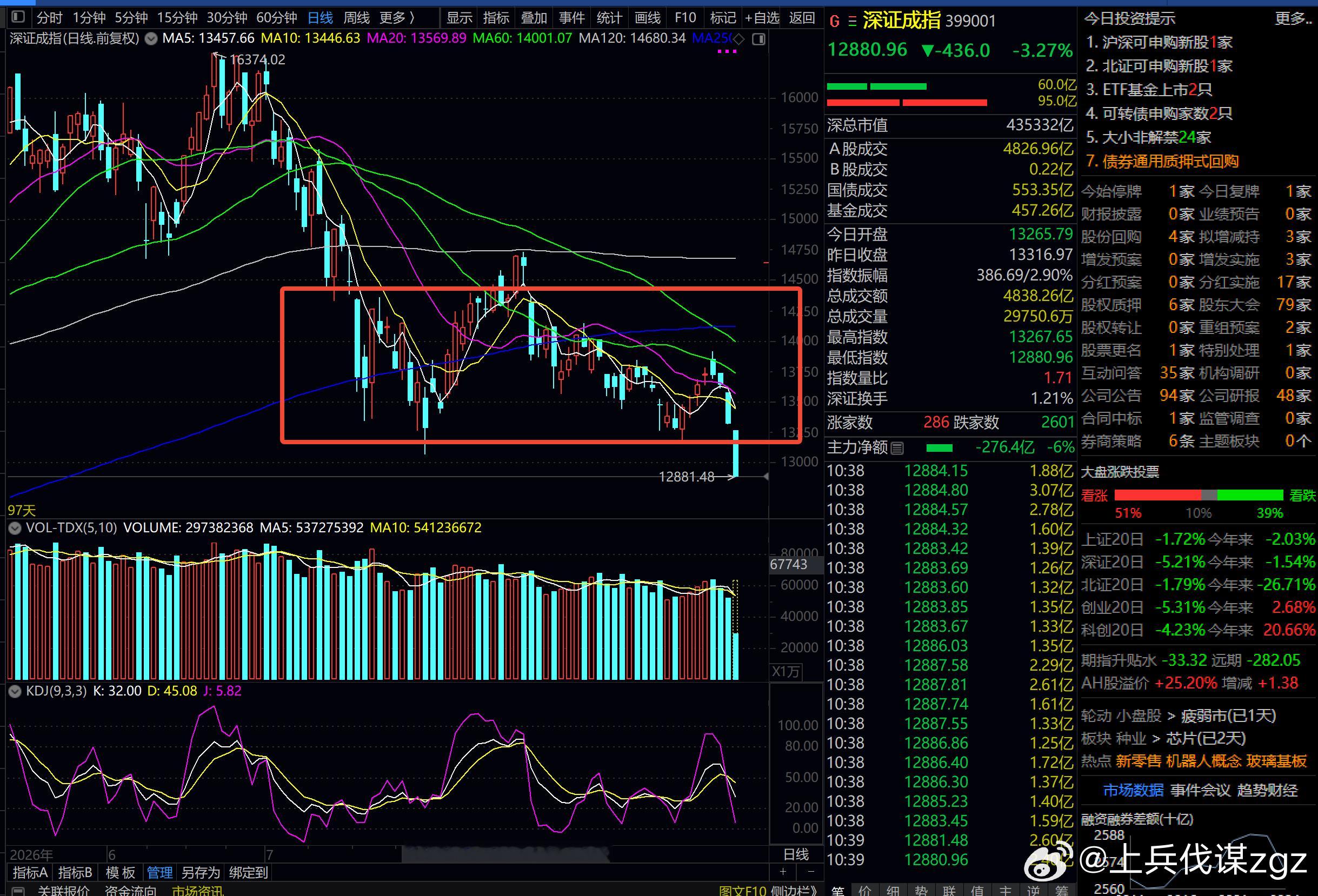Click the 绑定到 button
Screen dimensions: 1318x896
(248, 872)
